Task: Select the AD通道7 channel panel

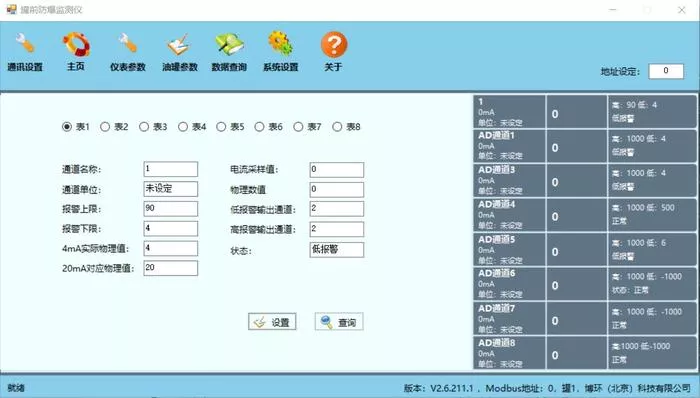Action: pos(585,319)
